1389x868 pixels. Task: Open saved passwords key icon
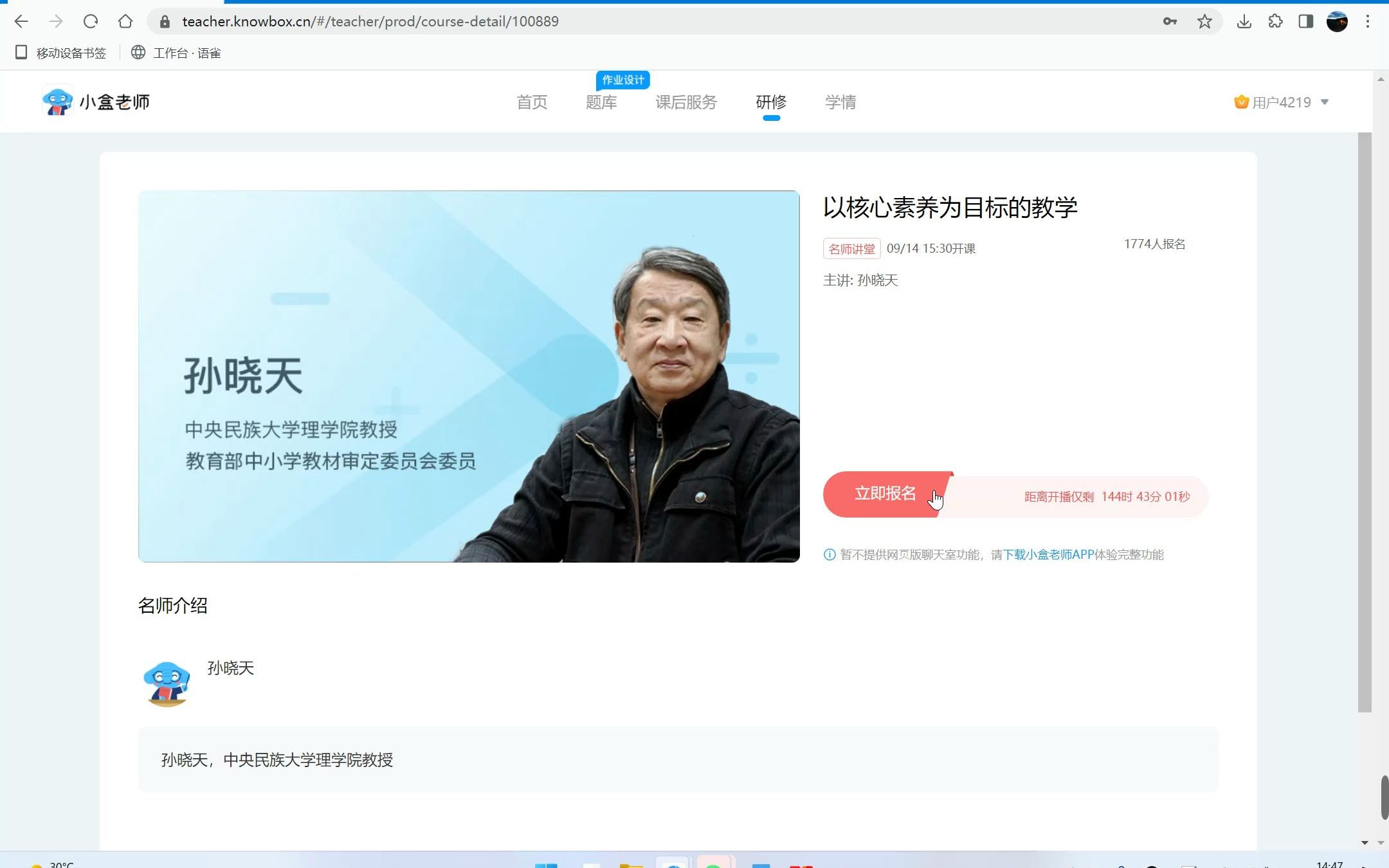pyautogui.click(x=1170, y=21)
